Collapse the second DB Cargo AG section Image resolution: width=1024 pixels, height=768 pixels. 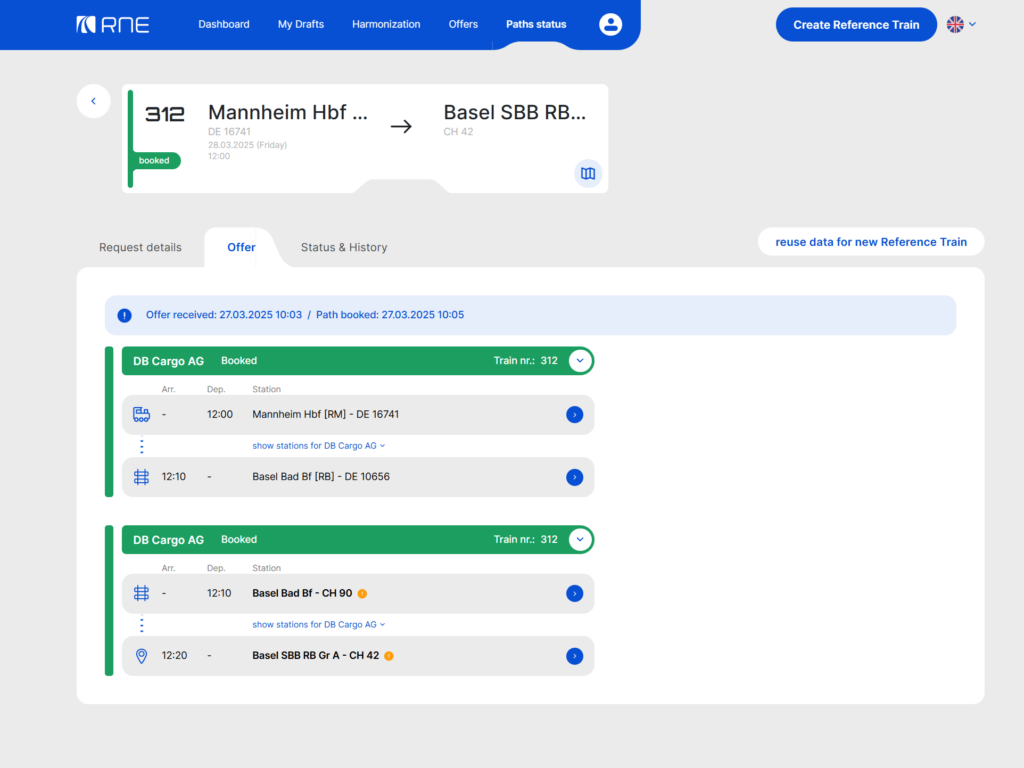579,540
